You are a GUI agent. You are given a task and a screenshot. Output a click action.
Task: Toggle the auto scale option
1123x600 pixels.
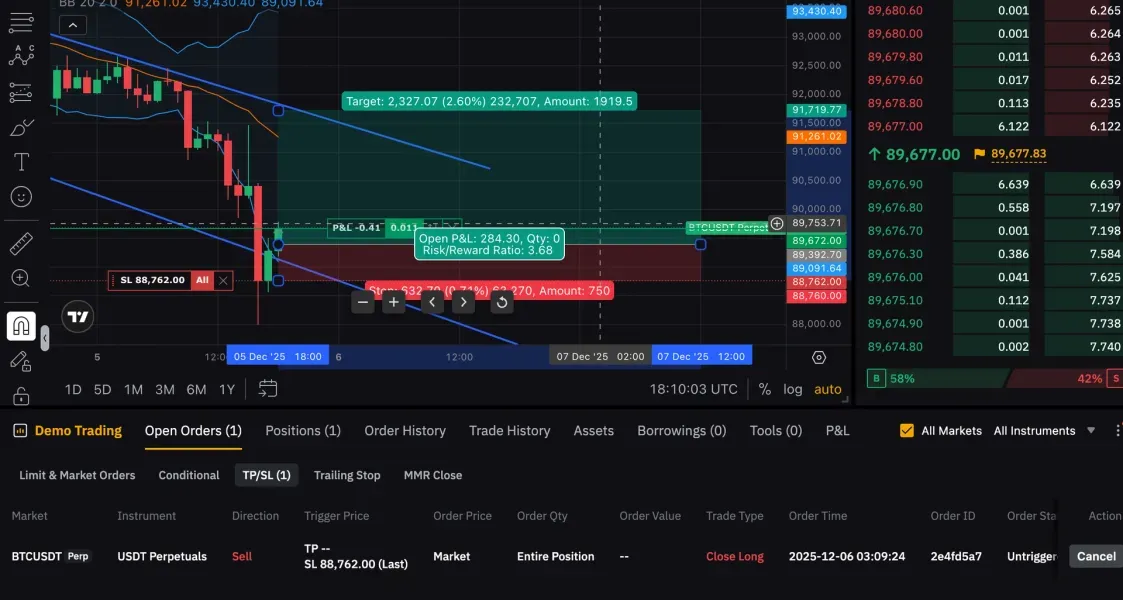828,389
